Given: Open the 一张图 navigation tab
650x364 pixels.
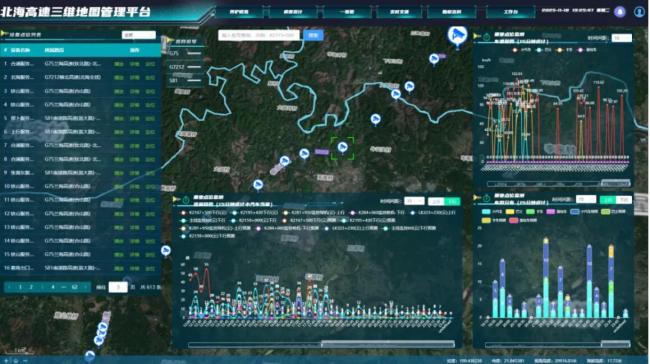Looking at the screenshot, I should click(x=347, y=12).
